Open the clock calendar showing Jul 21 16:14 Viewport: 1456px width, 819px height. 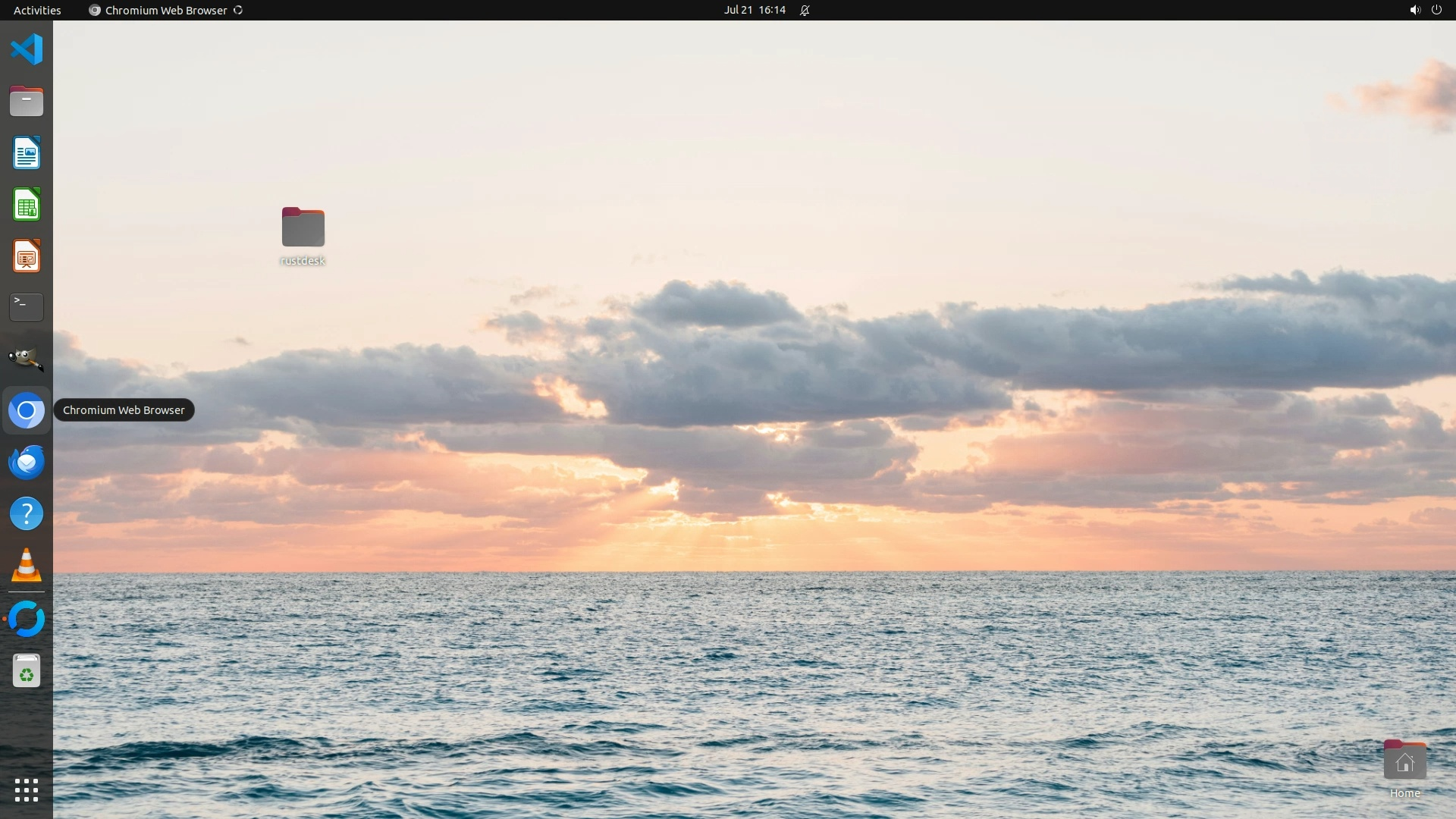pyautogui.click(x=755, y=10)
